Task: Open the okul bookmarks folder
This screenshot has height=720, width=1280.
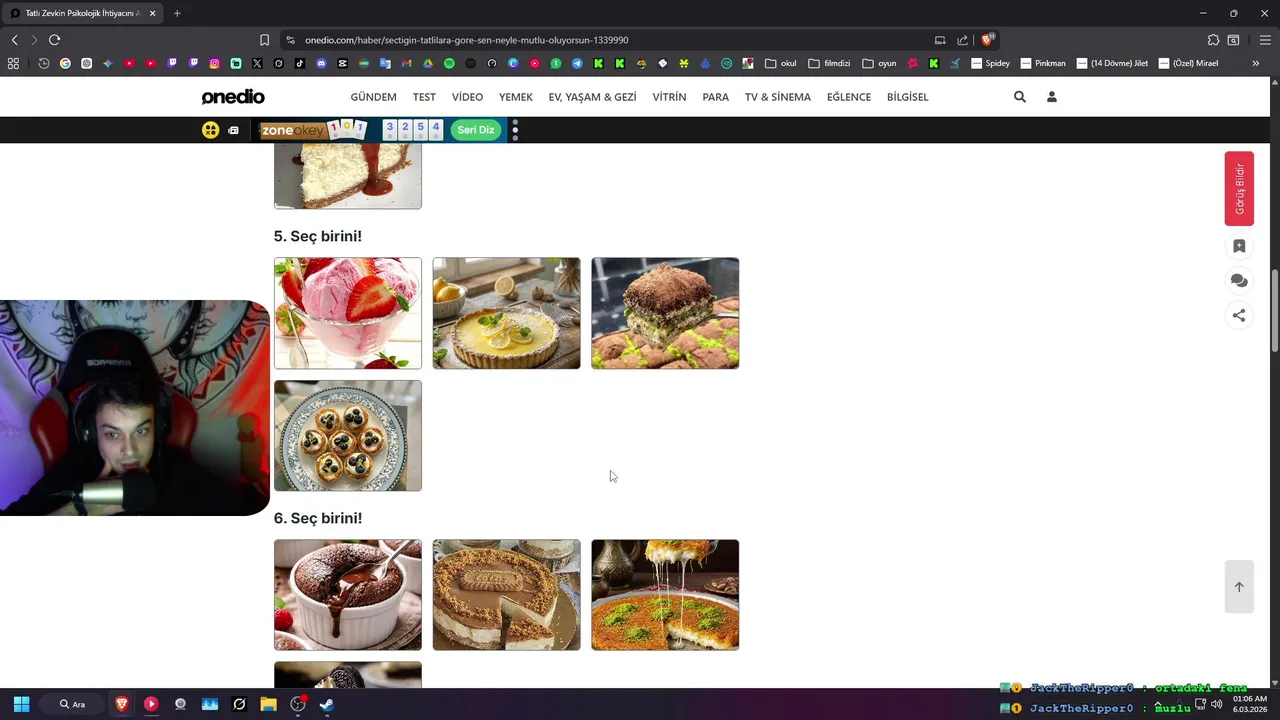Action: click(x=781, y=63)
